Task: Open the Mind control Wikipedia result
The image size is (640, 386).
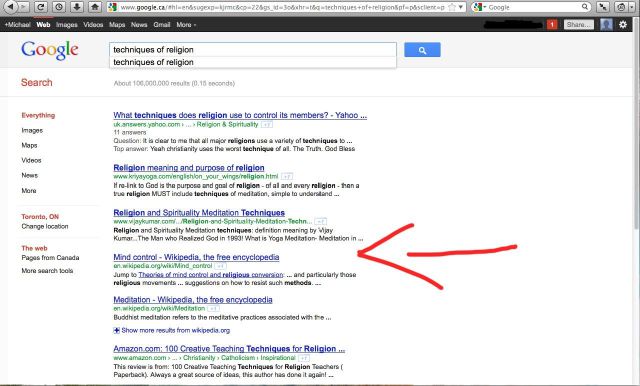Action: (x=196, y=257)
